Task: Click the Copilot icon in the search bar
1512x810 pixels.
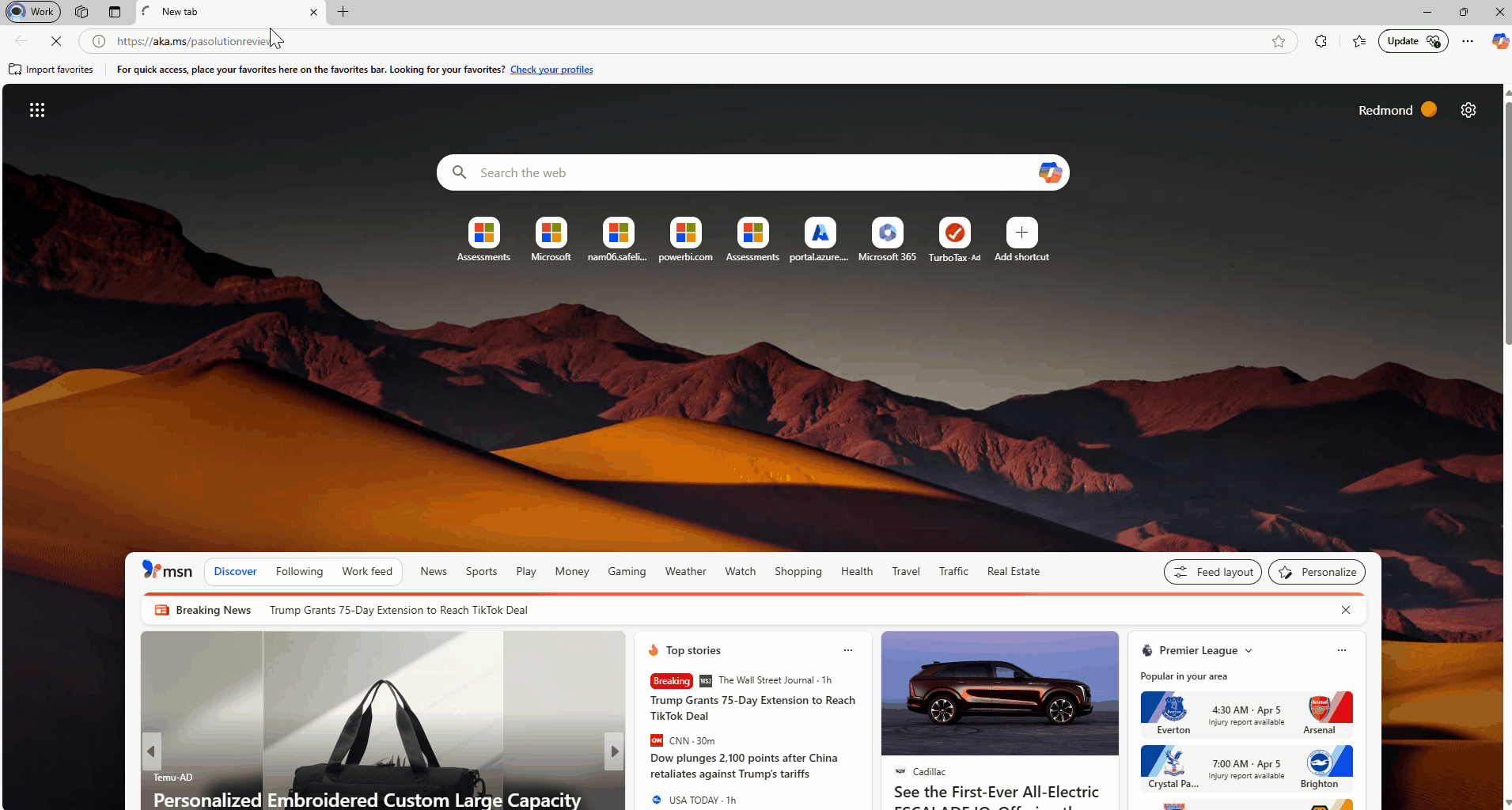Action: [1050, 172]
